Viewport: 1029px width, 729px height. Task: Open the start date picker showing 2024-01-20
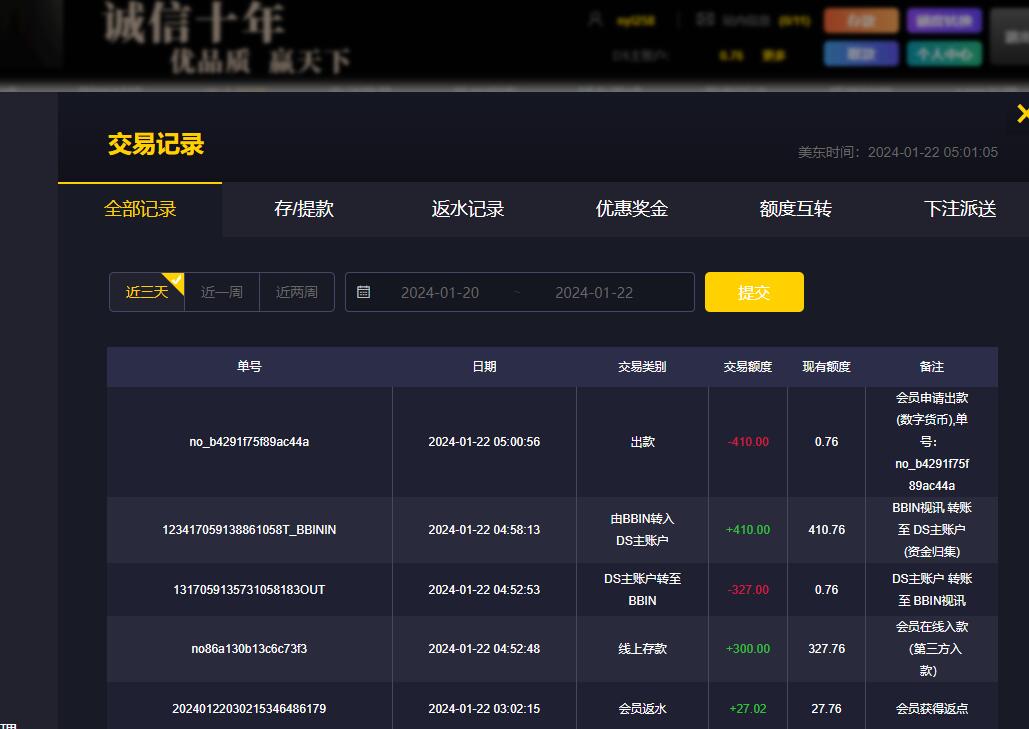440,292
